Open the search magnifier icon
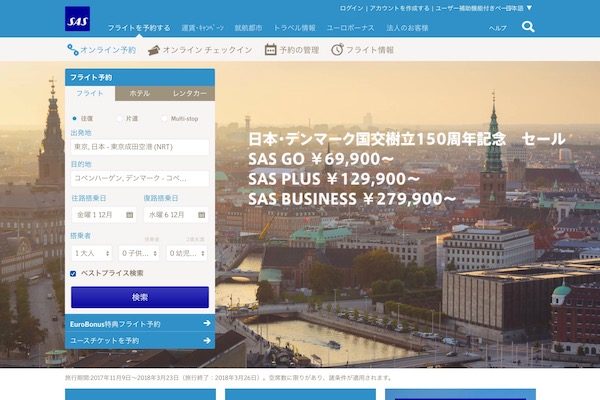The width and height of the screenshot is (600, 400). (x=528, y=26)
